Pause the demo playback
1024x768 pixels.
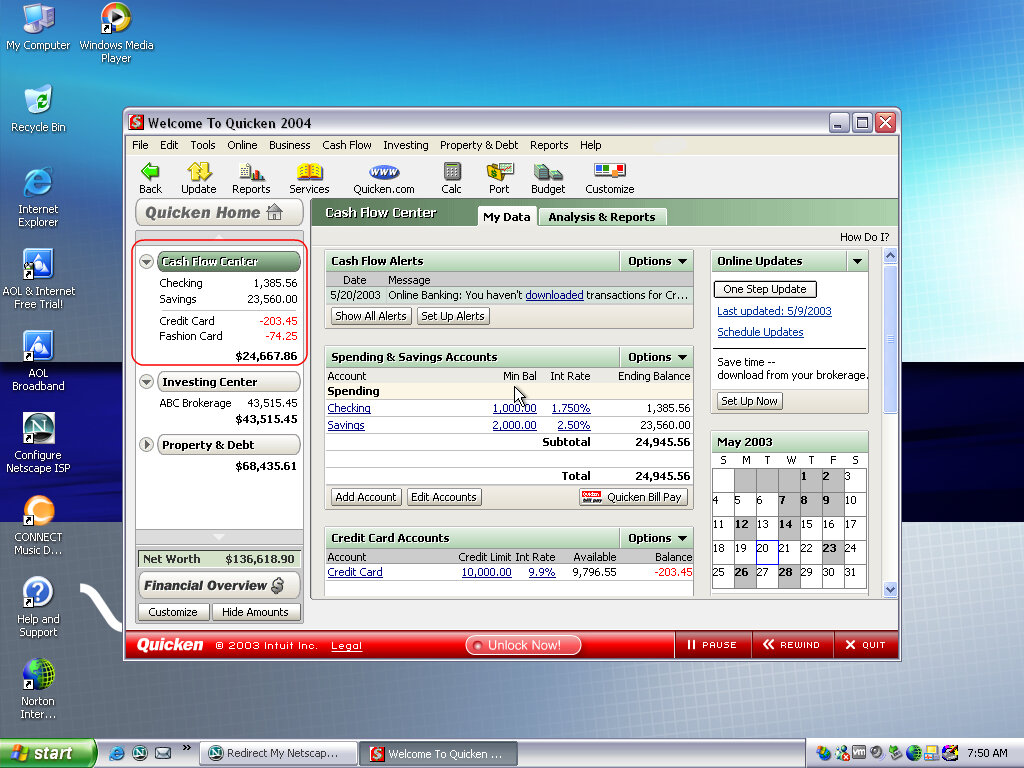712,645
